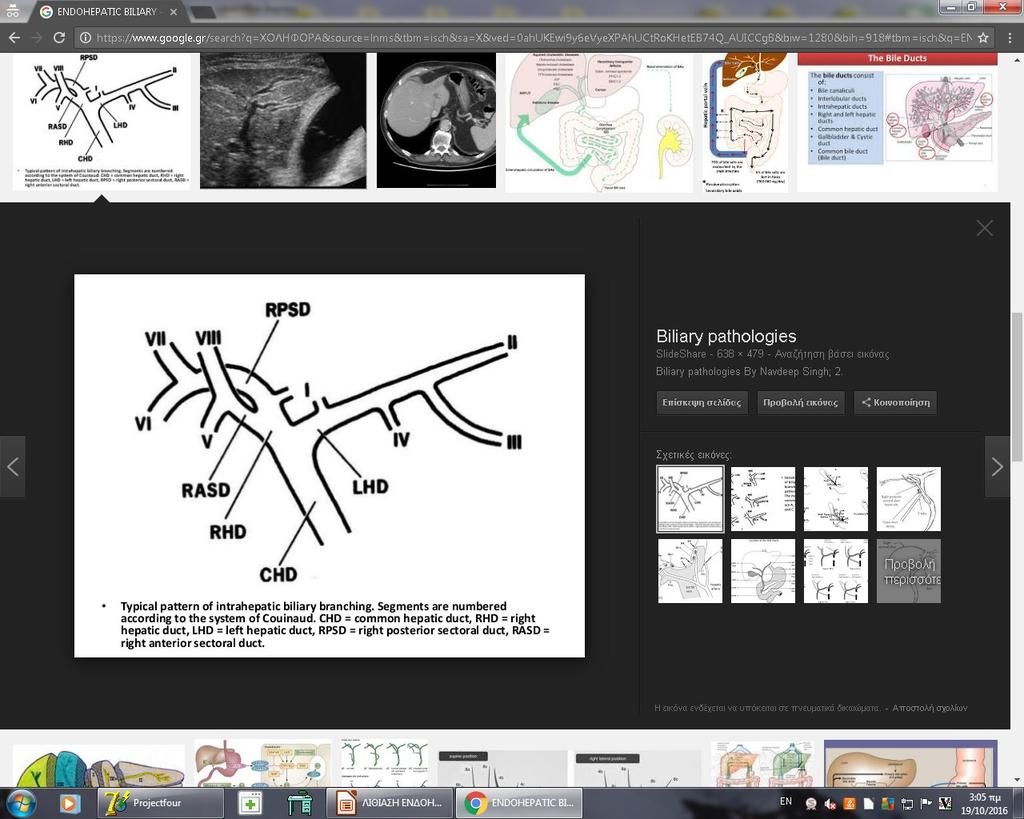Switch to Chrome ENDOHEPATIC BI... taskbar button
Image resolution: width=1024 pixels, height=819 pixels.
519,803
